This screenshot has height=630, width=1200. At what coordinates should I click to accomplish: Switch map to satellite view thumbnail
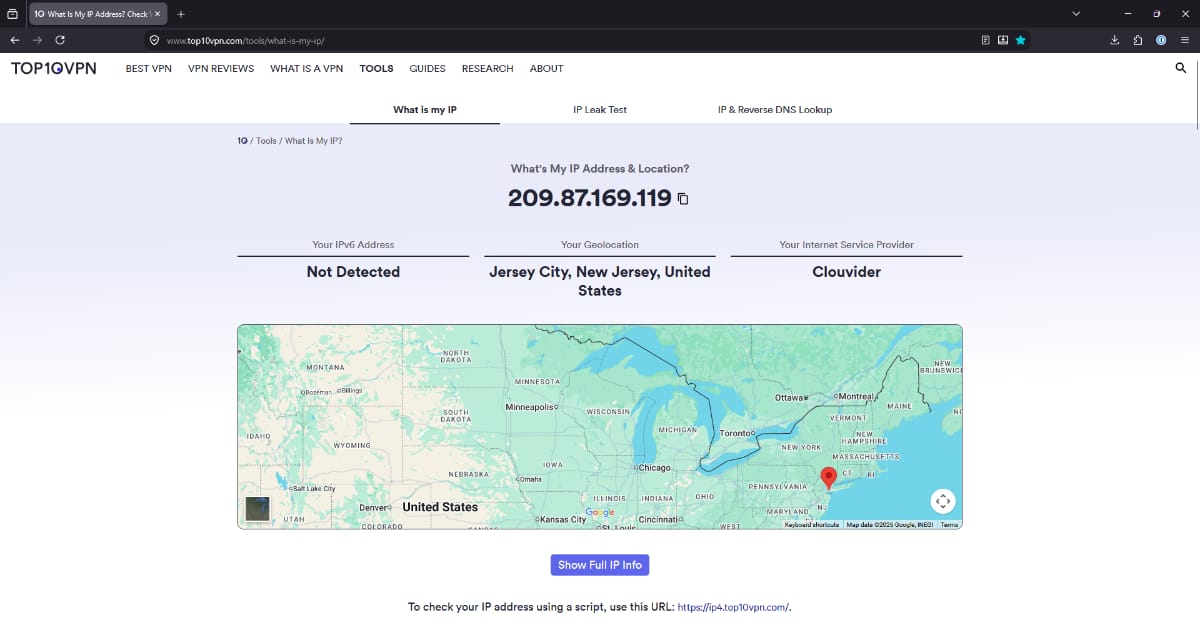[257, 509]
